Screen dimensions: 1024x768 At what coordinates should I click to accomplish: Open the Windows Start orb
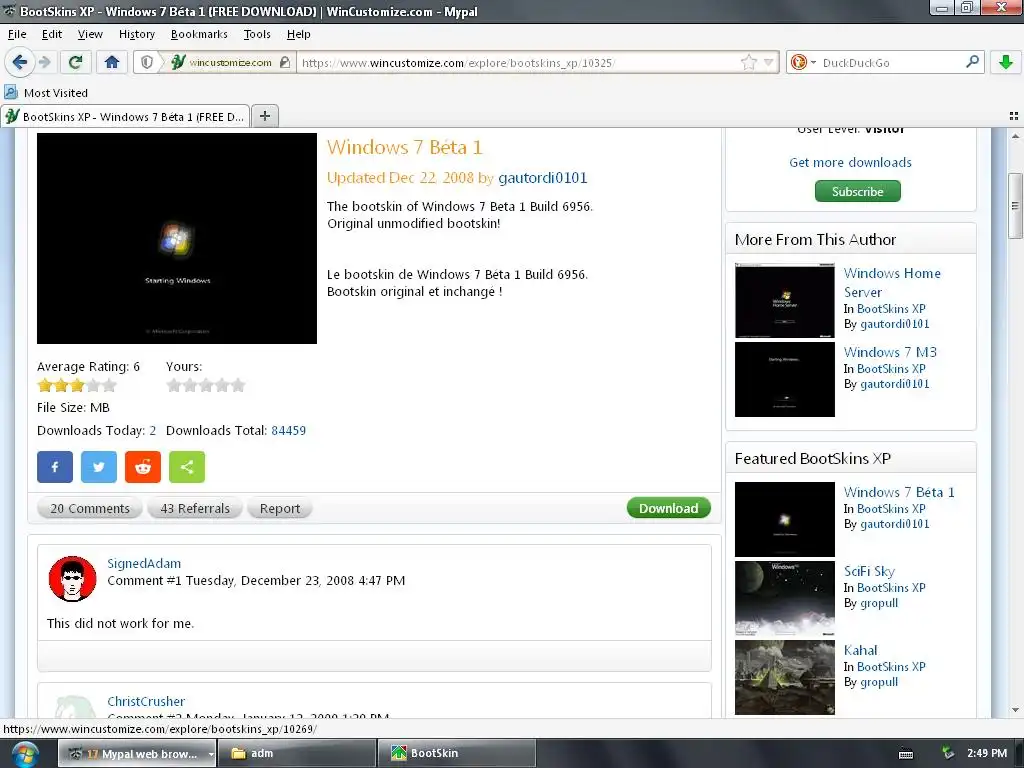(x=24, y=754)
